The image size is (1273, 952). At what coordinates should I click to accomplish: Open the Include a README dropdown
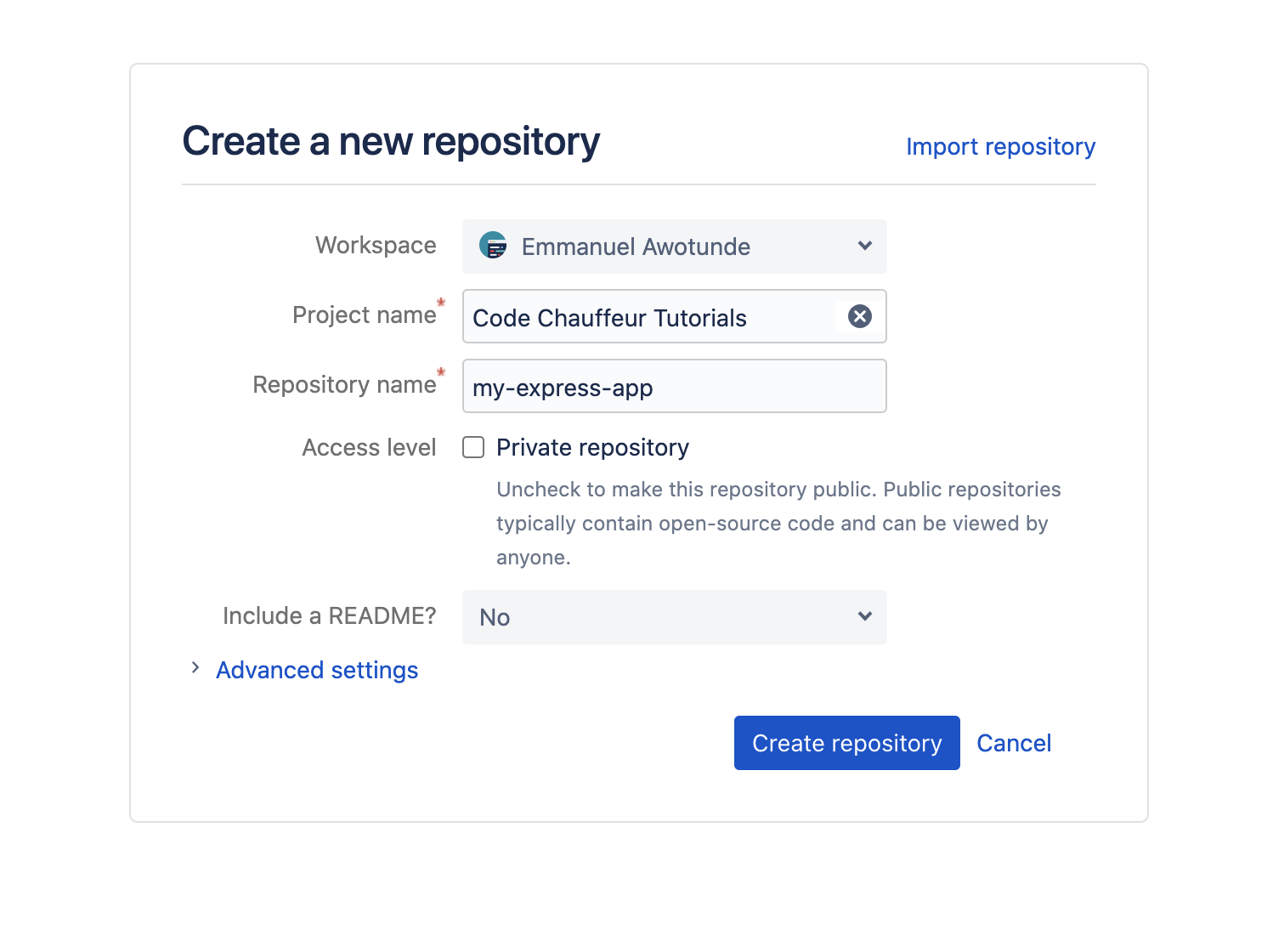pos(674,617)
